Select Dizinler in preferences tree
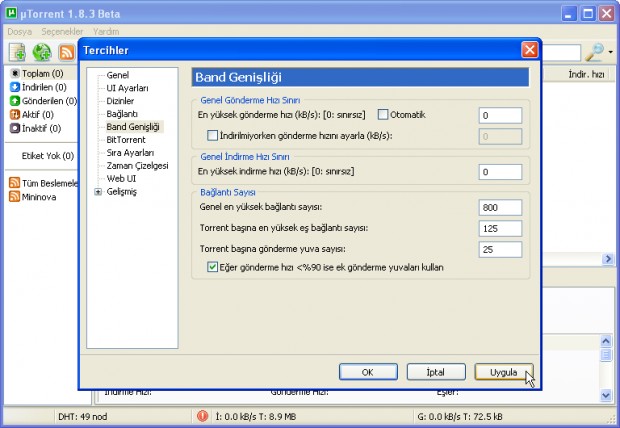This screenshot has height=428, width=620. (120, 101)
